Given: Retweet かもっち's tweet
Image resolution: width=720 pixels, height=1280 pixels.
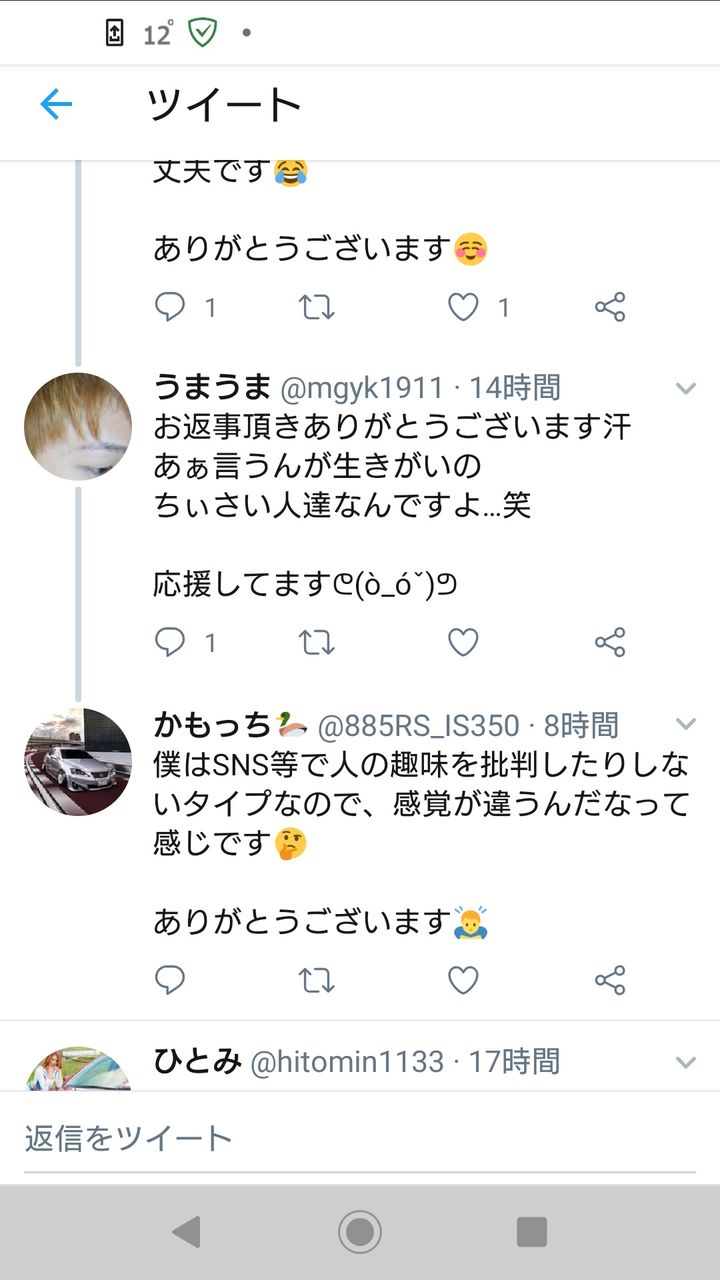Looking at the screenshot, I should (x=317, y=980).
